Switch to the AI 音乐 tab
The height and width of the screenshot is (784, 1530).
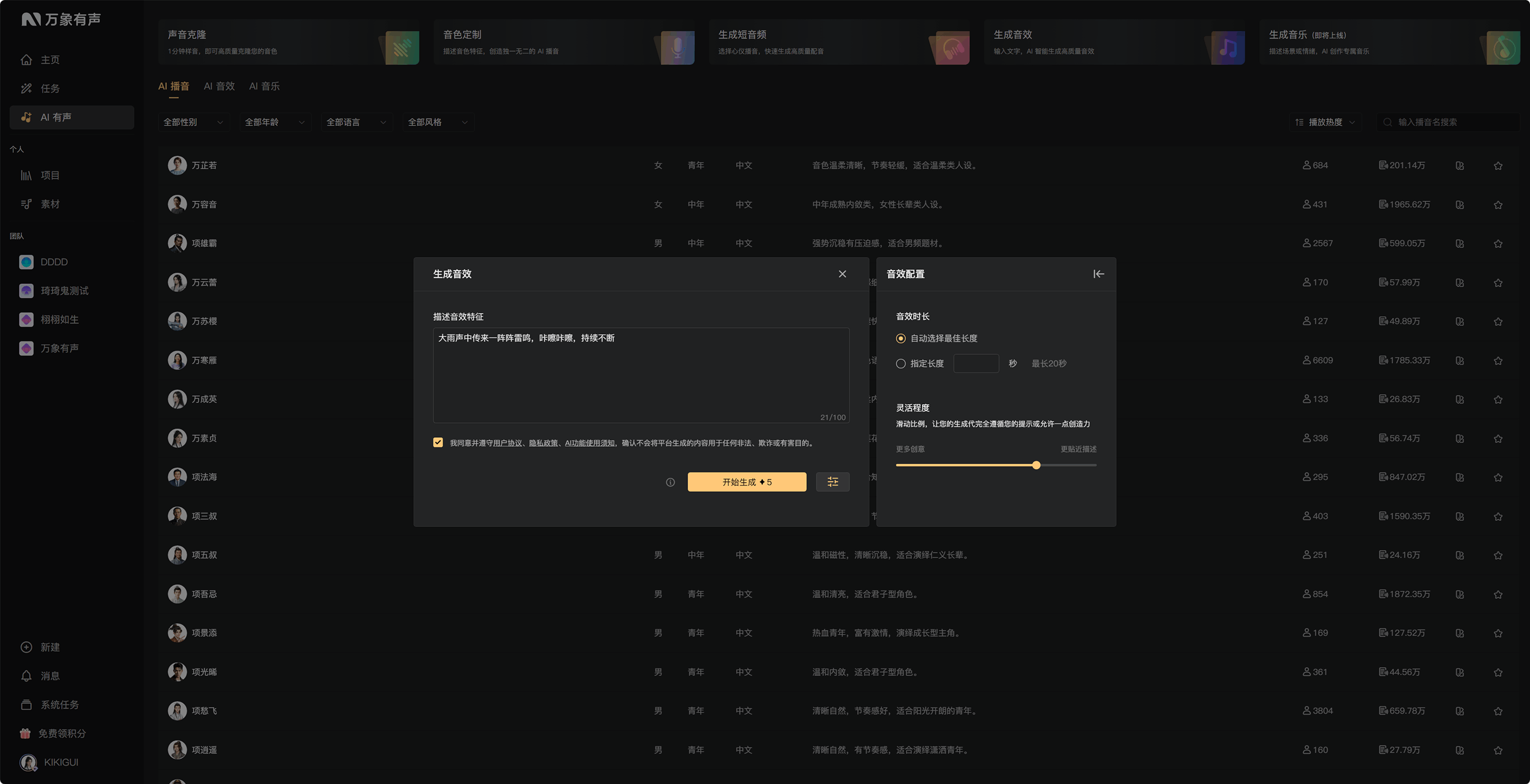point(265,86)
